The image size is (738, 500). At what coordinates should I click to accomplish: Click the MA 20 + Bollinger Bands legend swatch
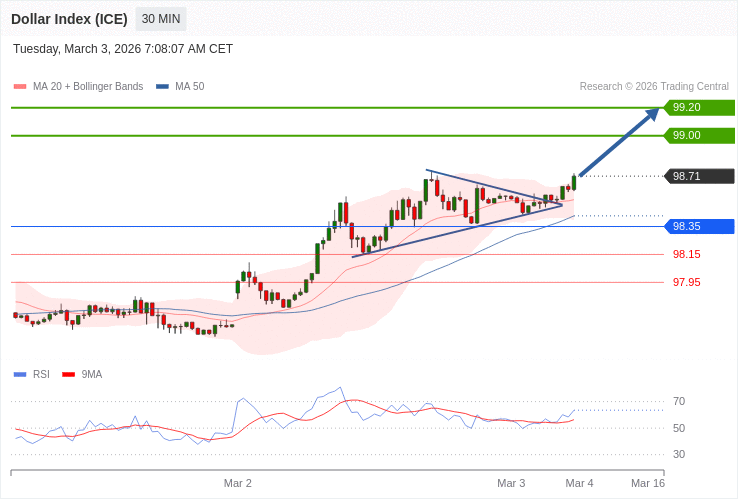tap(20, 87)
